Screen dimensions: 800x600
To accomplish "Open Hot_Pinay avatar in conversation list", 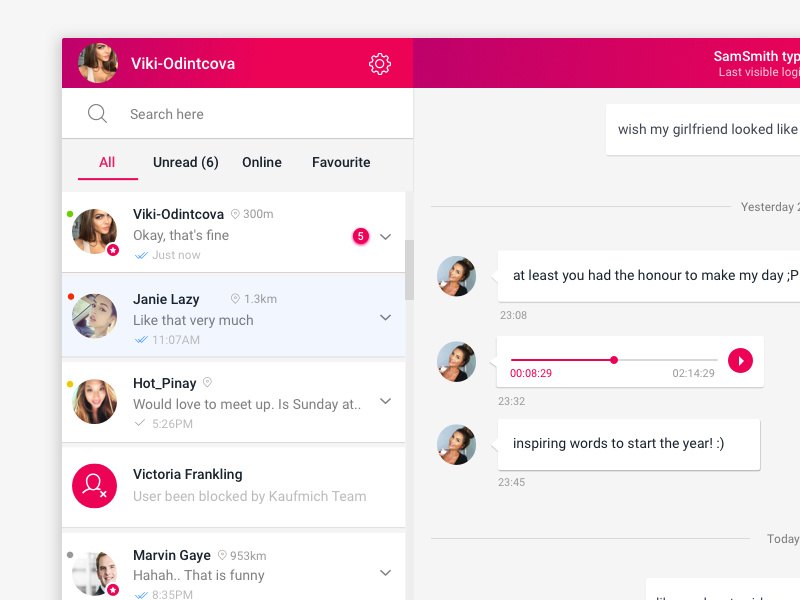I will (x=94, y=401).
